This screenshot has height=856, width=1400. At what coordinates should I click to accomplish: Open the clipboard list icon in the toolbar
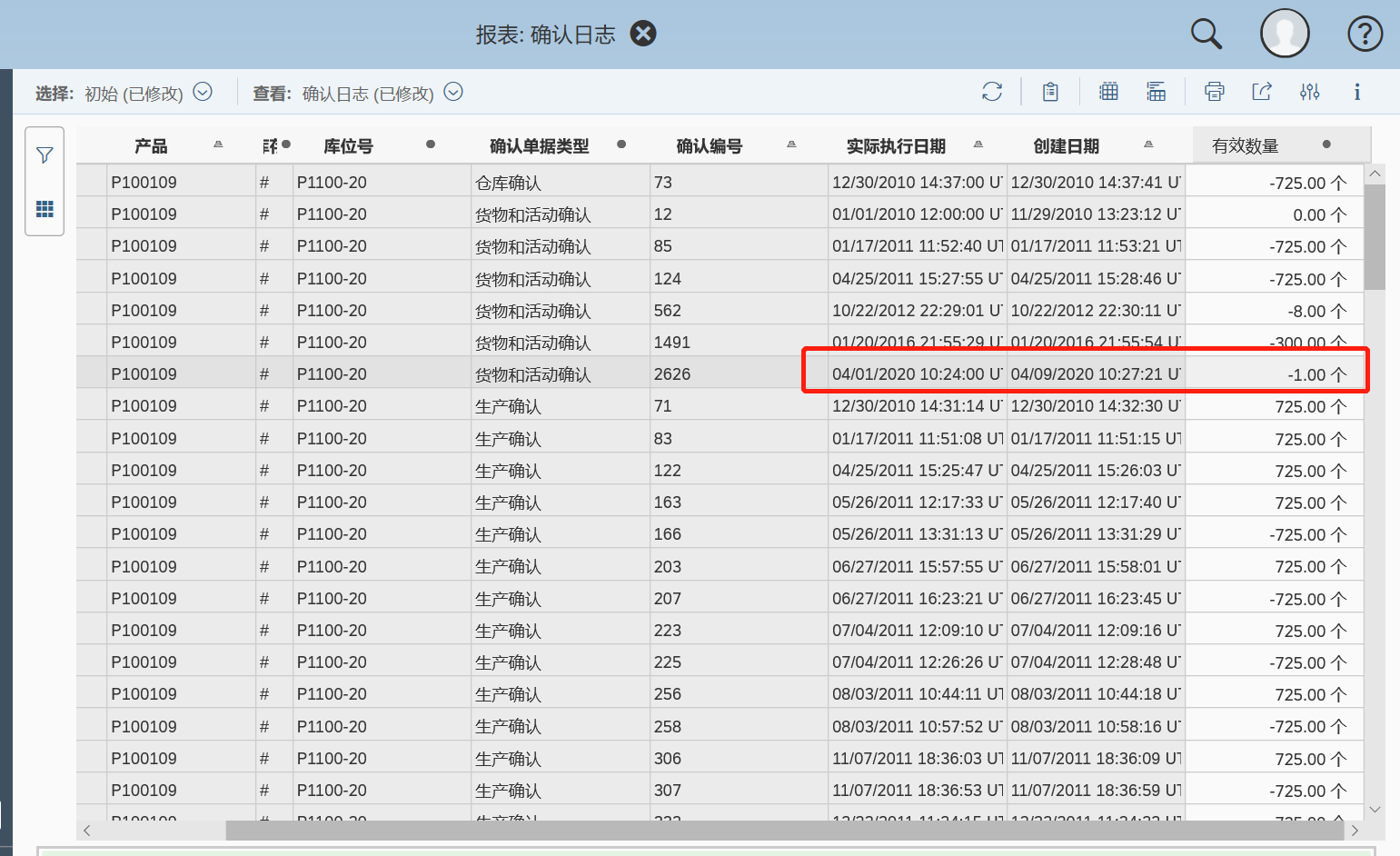tap(1050, 92)
